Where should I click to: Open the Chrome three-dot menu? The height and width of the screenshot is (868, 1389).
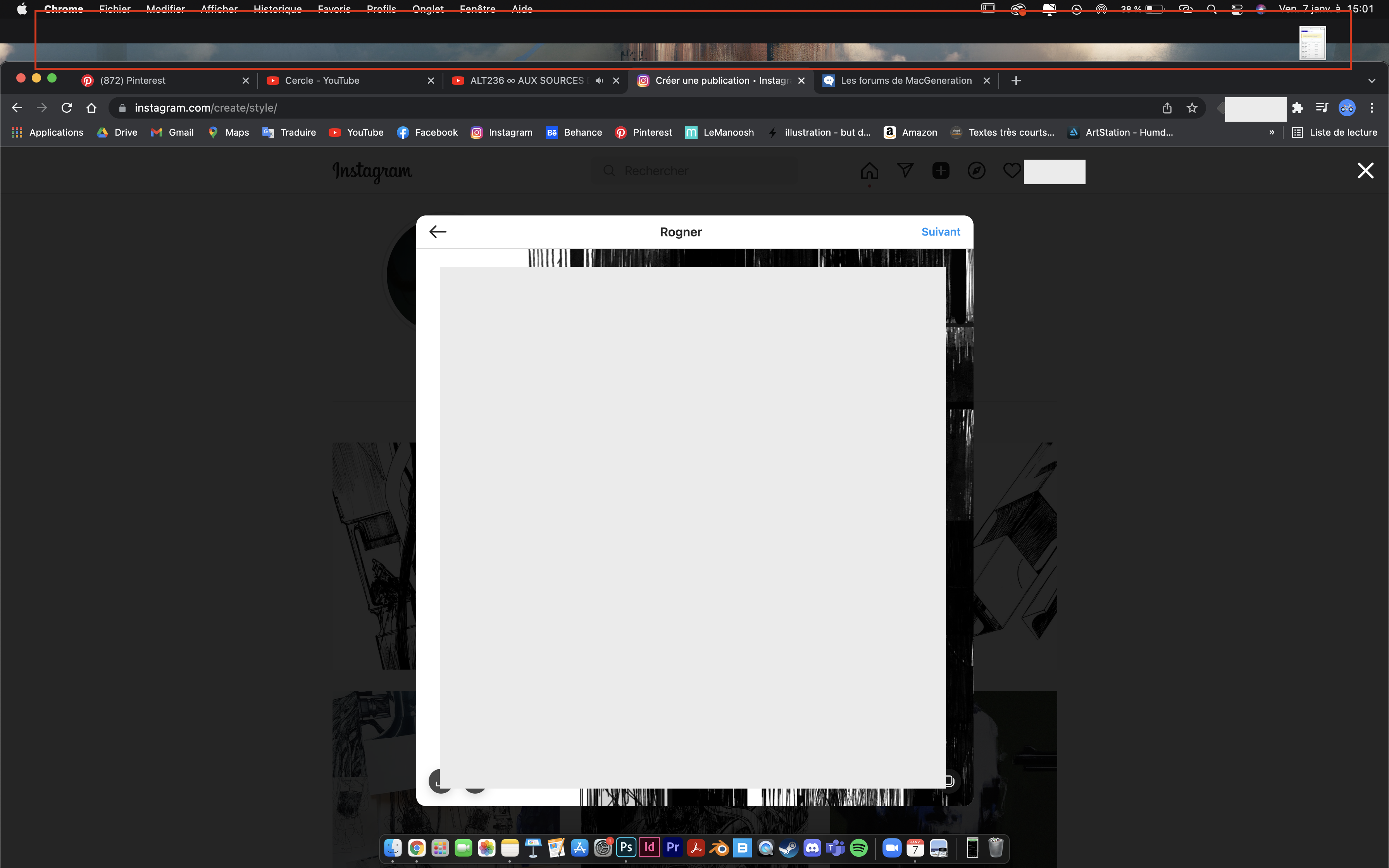click(x=1372, y=107)
